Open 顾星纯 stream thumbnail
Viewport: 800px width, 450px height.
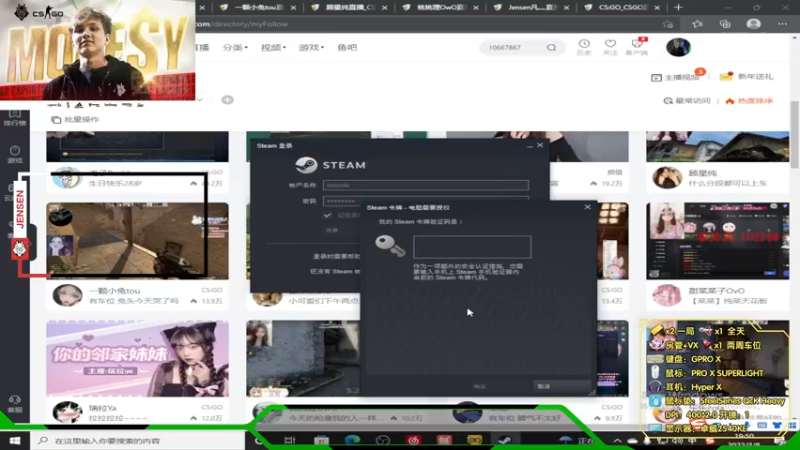(717, 146)
